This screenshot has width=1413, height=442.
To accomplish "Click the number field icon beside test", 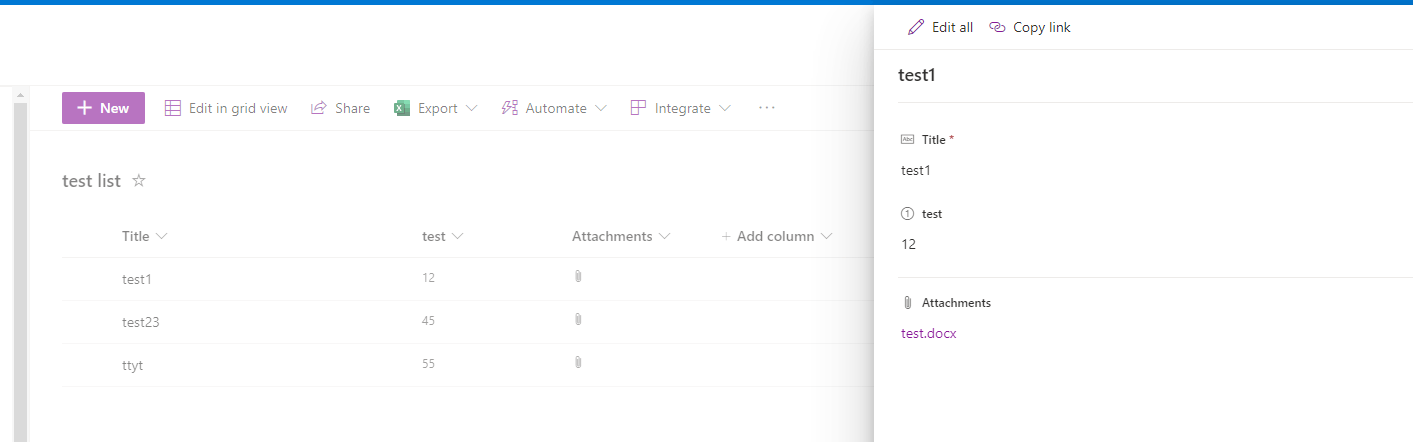I will 907,214.
